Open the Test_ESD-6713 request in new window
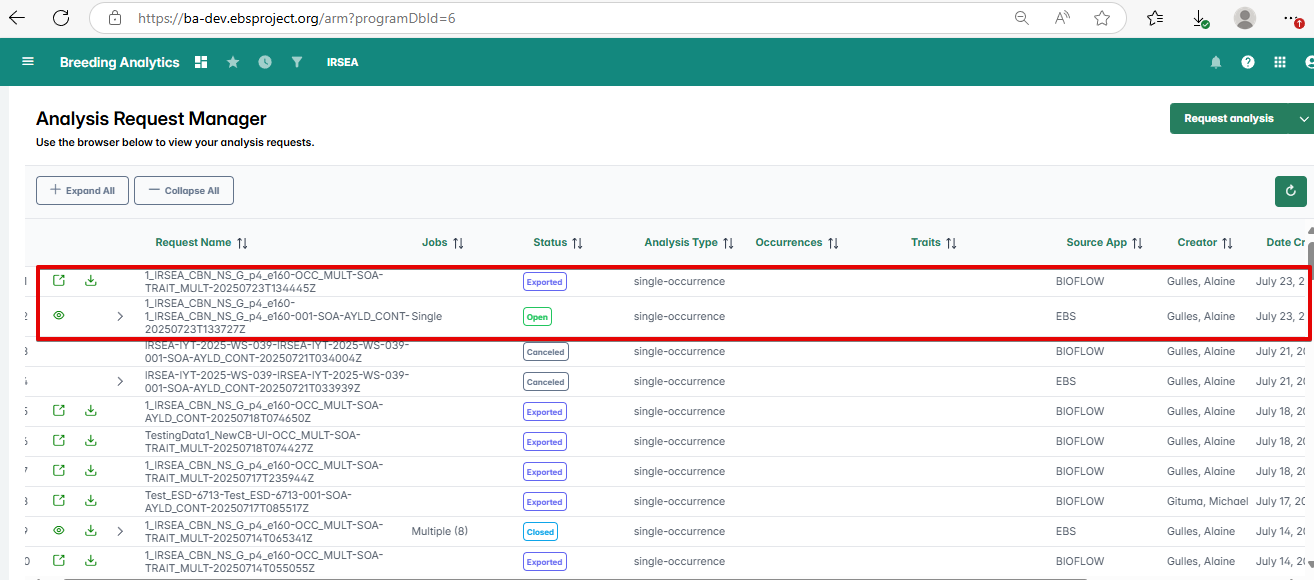The image size is (1316, 580). (x=59, y=501)
